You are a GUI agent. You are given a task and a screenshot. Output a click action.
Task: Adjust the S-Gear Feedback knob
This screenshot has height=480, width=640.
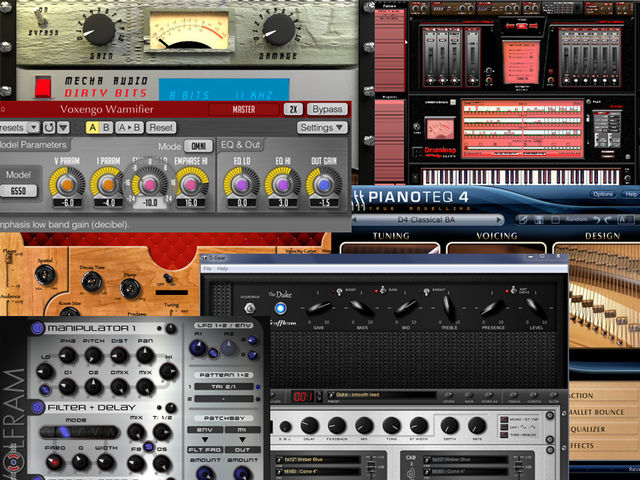click(337, 425)
